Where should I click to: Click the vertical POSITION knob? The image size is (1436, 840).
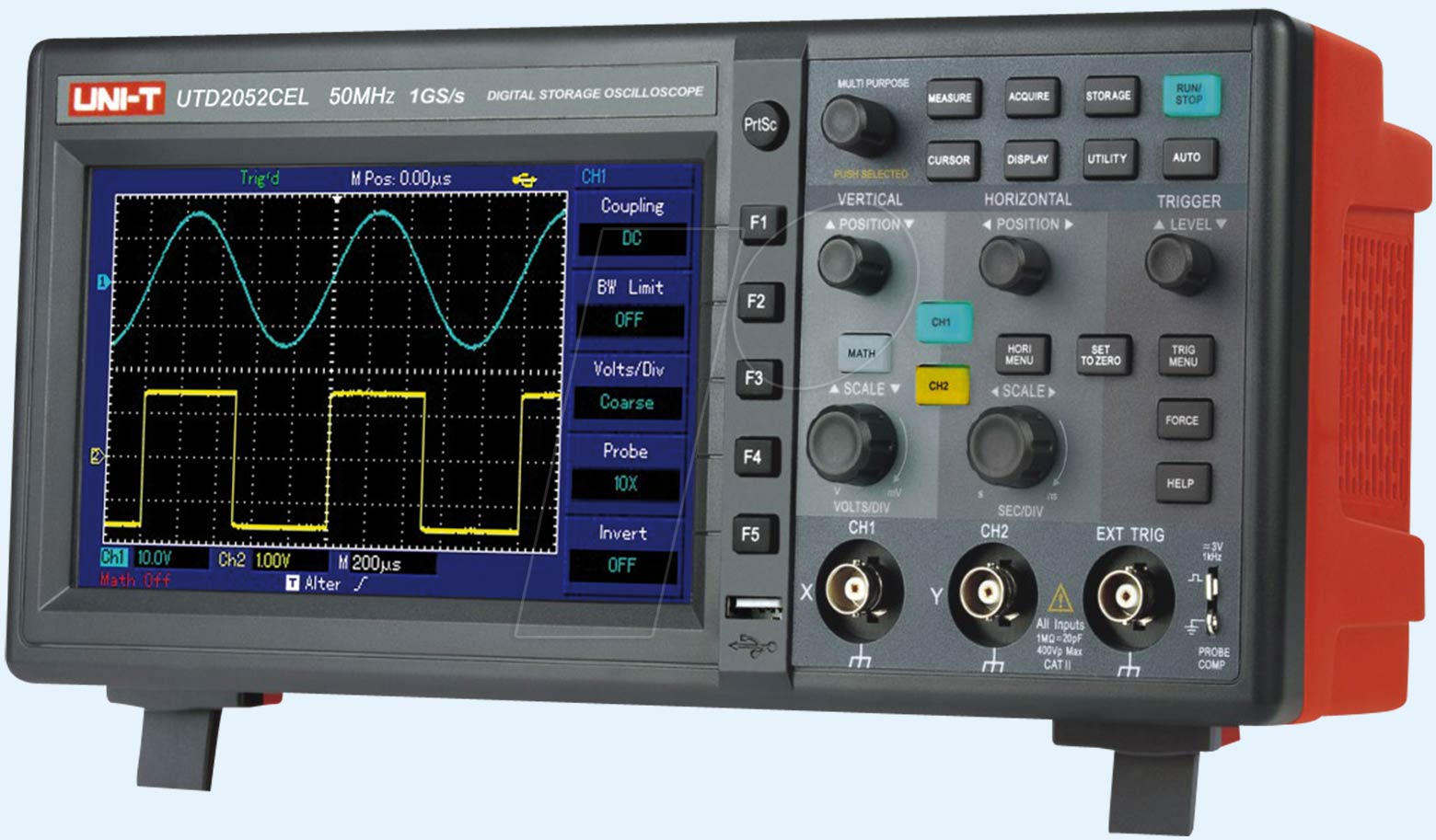click(854, 263)
